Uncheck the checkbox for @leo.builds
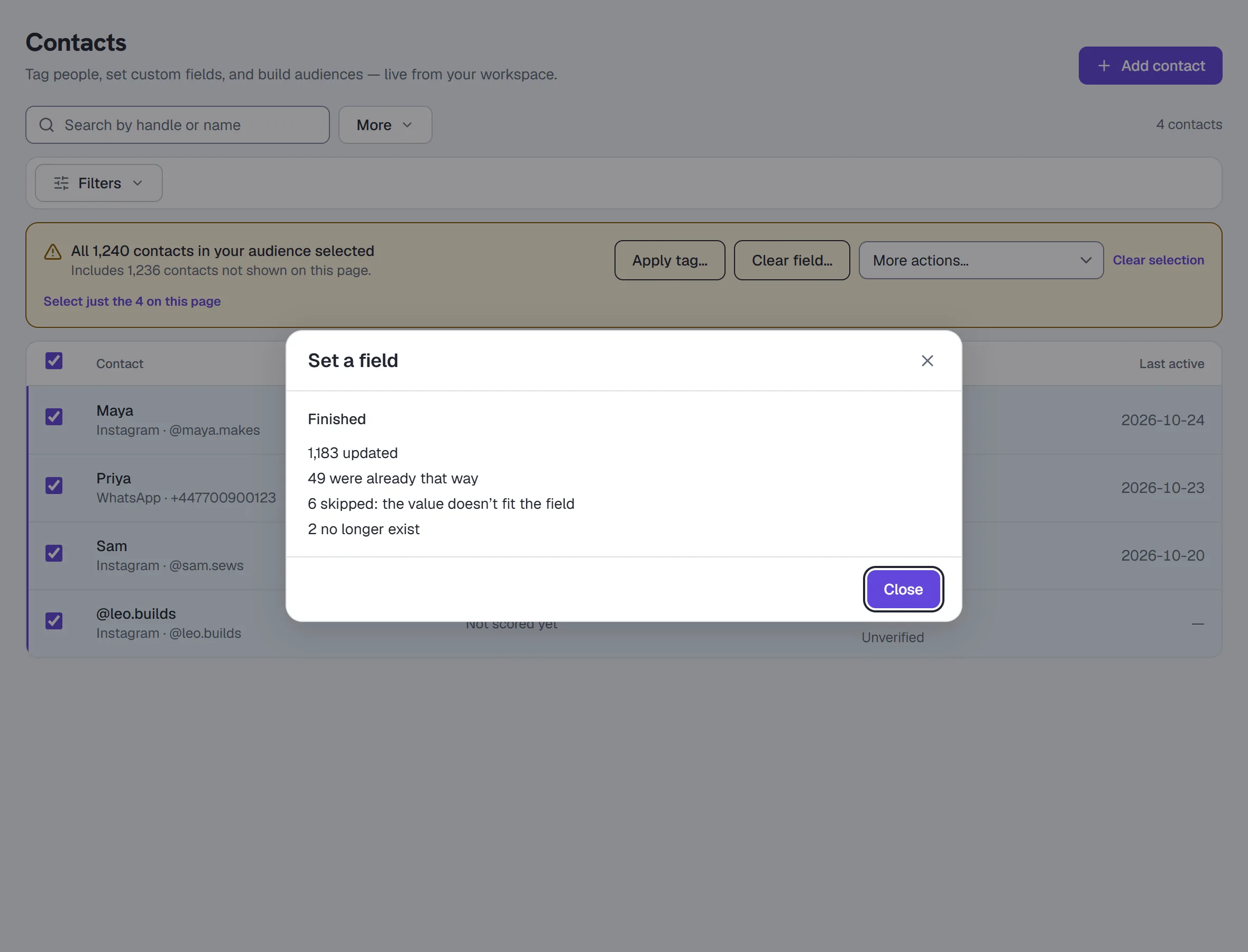 click(x=54, y=621)
